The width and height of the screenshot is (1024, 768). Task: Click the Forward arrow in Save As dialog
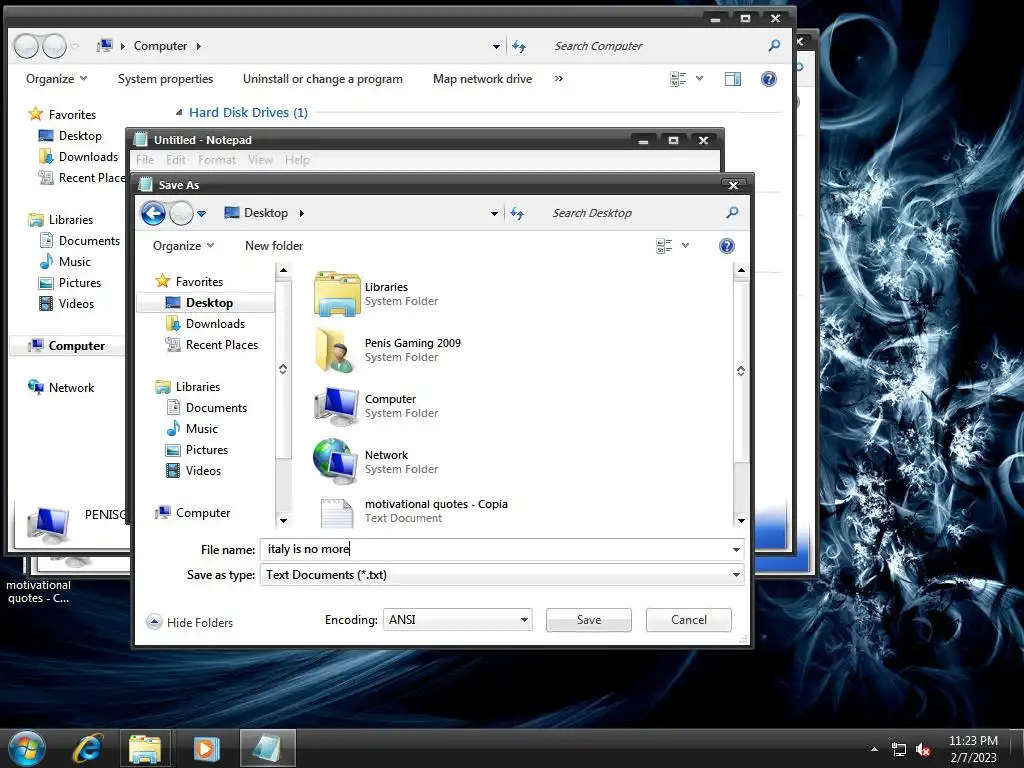182,213
